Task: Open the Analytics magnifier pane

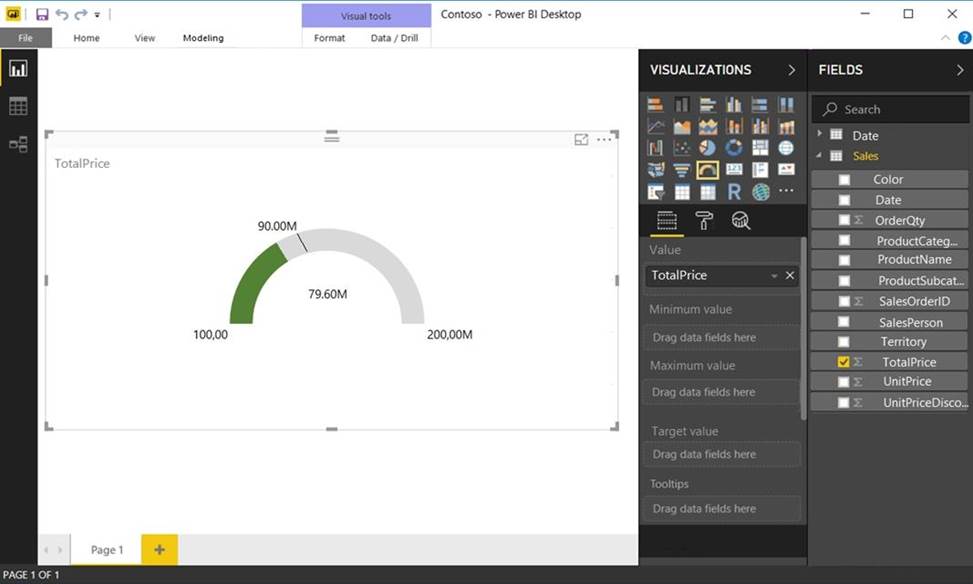Action: pyautogui.click(x=741, y=221)
